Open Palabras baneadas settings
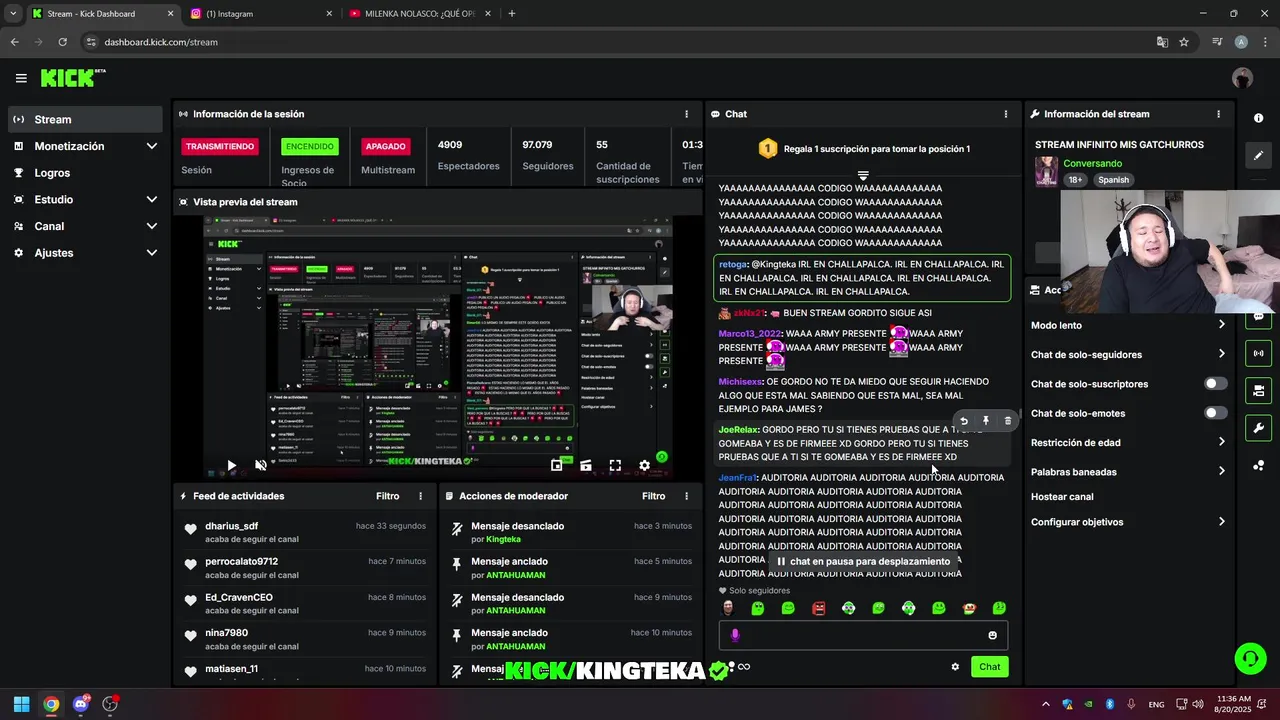1280x720 pixels. coord(1128,472)
